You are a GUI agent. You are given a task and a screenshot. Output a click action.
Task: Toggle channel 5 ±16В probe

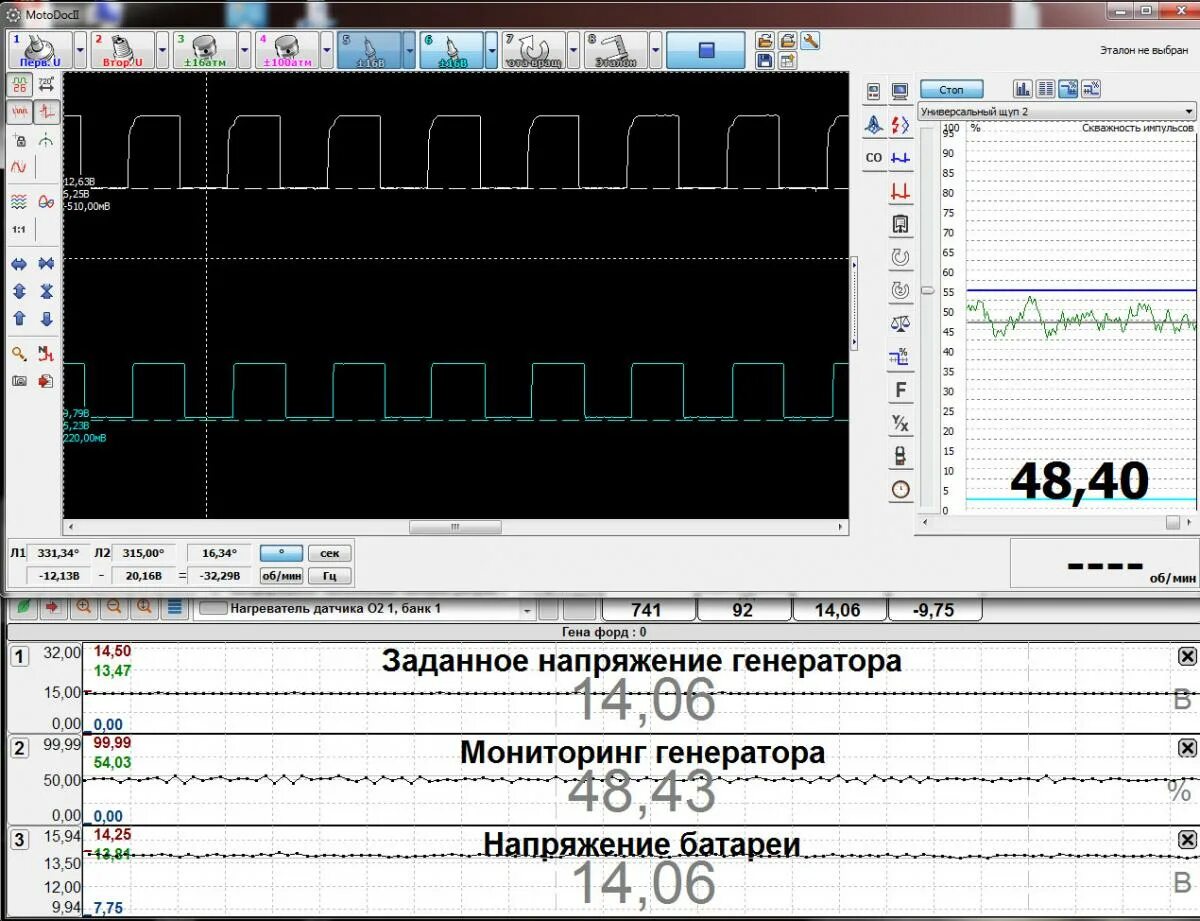pos(368,49)
